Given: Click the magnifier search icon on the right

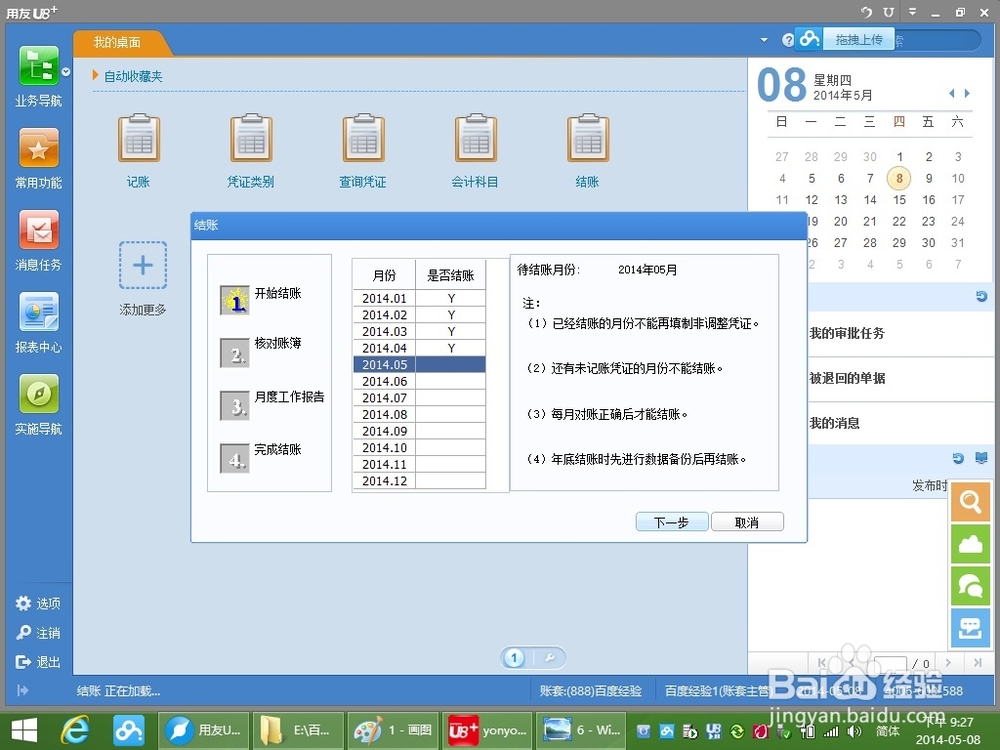Looking at the screenshot, I should [969, 501].
